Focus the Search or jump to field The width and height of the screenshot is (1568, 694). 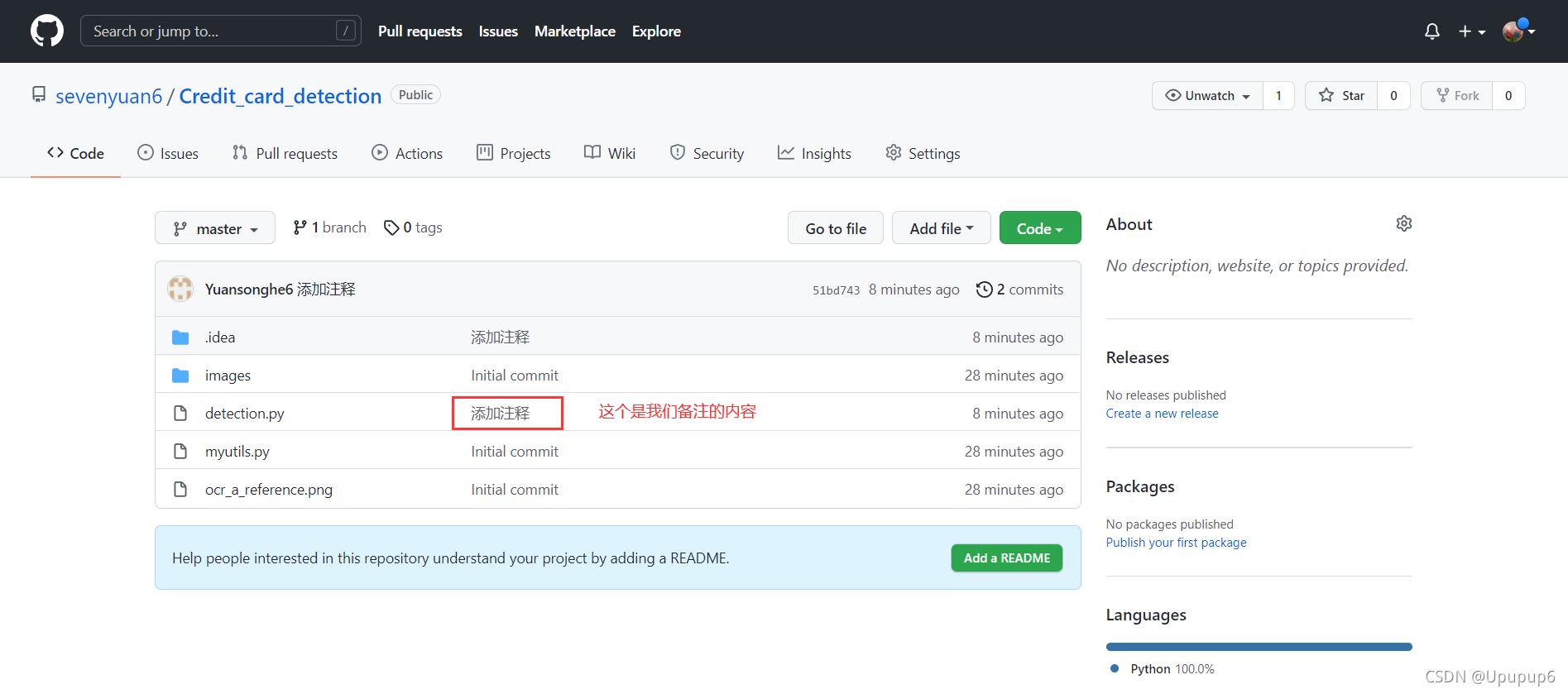[212, 31]
